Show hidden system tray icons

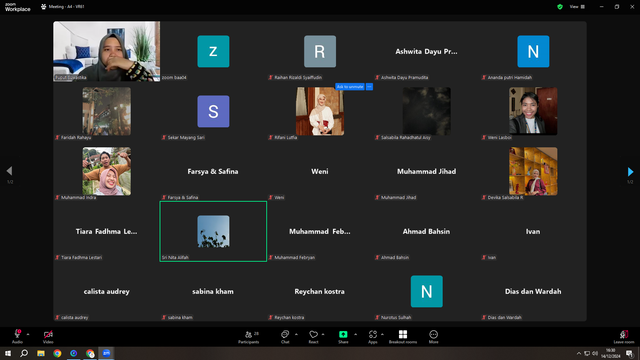[x=578, y=353]
